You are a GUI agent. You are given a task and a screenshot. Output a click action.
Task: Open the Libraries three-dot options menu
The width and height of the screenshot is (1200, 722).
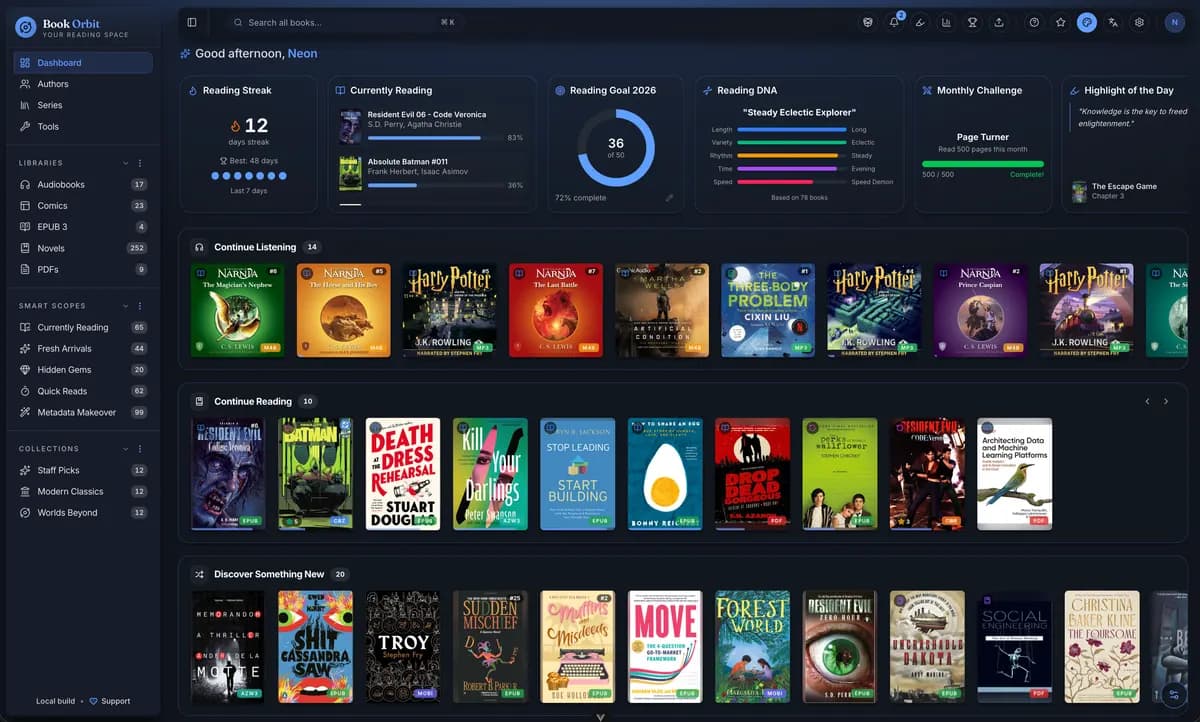(x=140, y=163)
